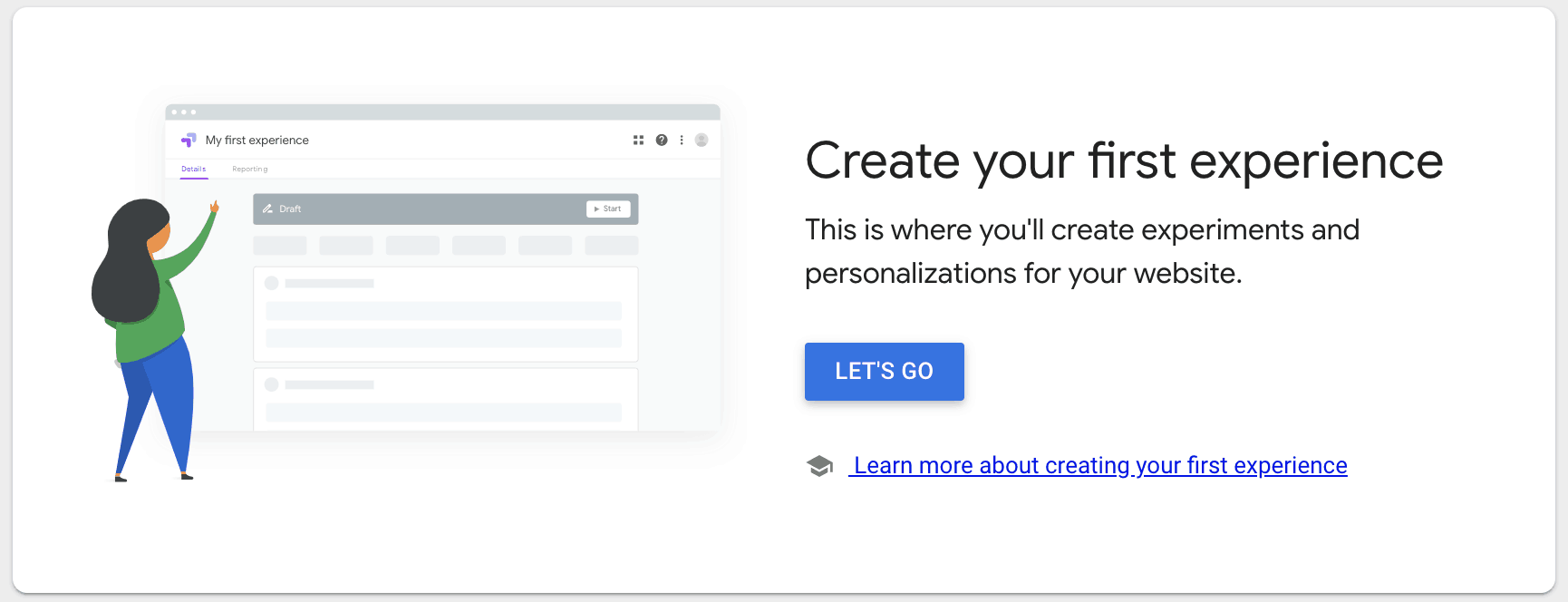Click the LET'S GO button
This screenshot has width=1568, height=602.
884,372
